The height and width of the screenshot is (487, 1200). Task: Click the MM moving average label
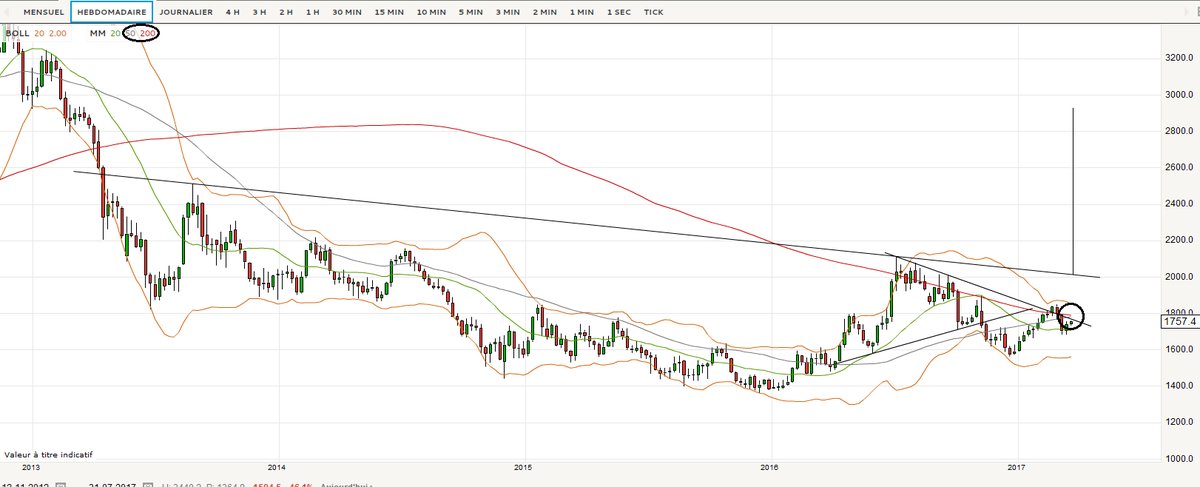[x=96, y=33]
